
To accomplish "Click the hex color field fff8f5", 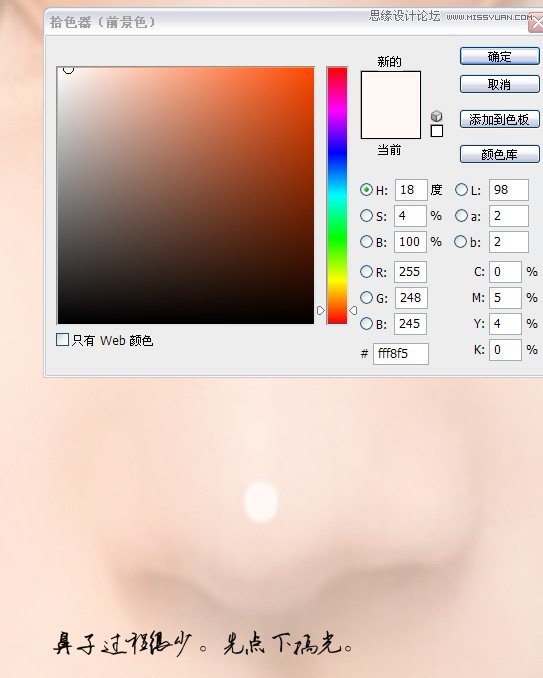I will pyautogui.click(x=401, y=354).
